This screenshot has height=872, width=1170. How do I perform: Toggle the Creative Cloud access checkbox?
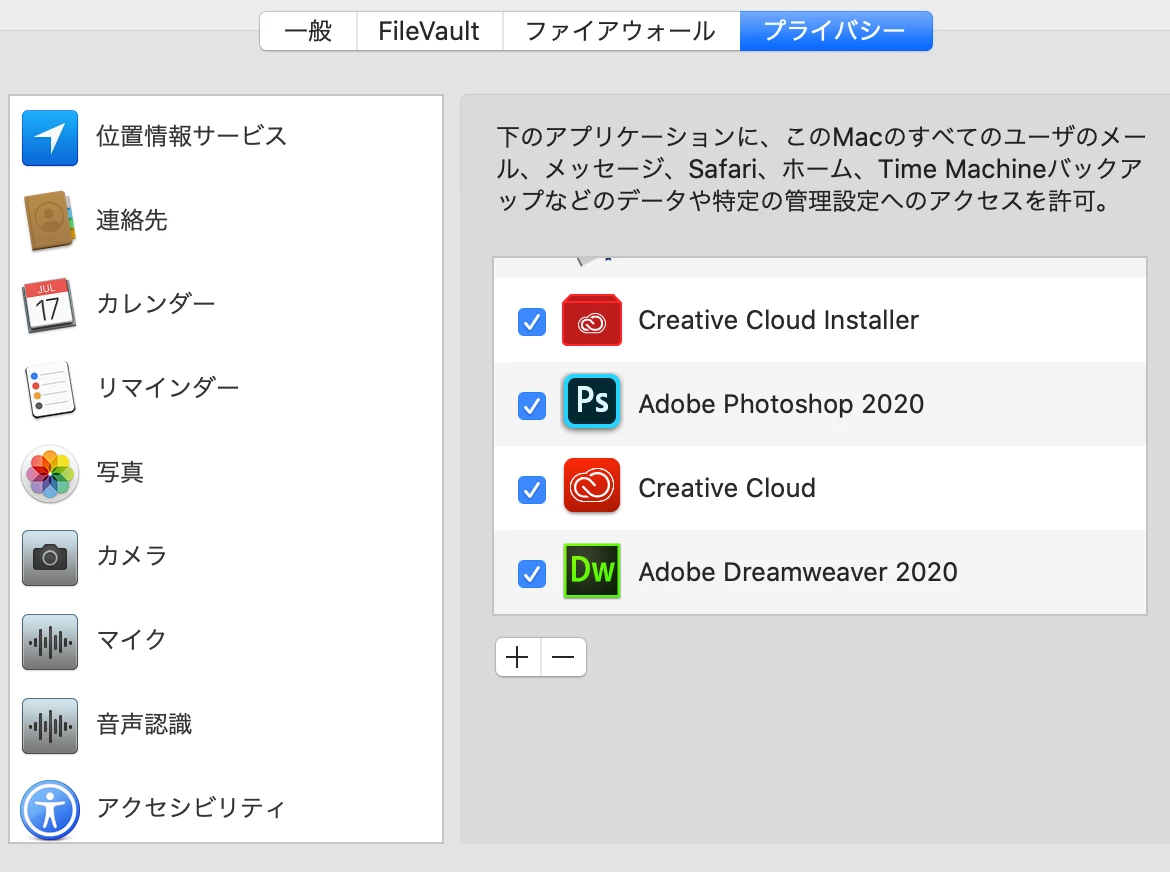(x=532, y=490)
